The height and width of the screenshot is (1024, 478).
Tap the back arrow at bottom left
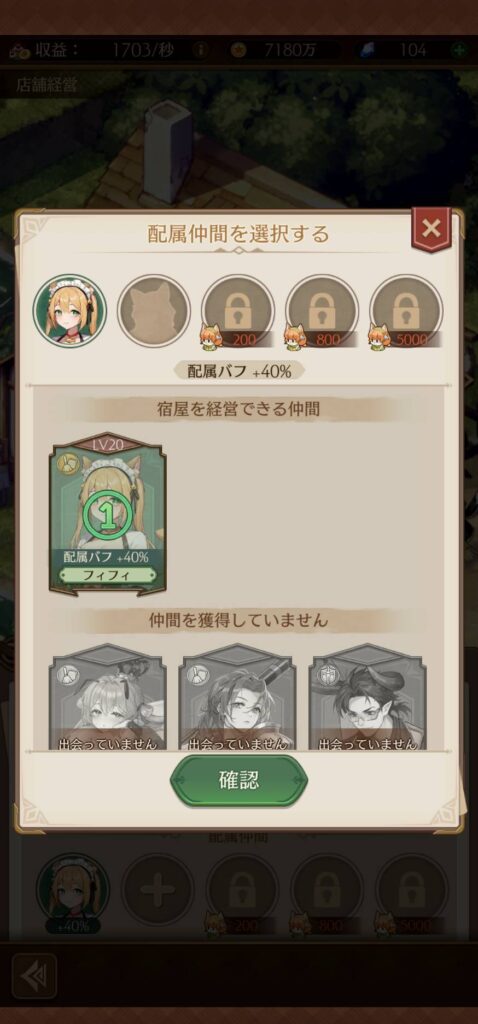(35, 976)
